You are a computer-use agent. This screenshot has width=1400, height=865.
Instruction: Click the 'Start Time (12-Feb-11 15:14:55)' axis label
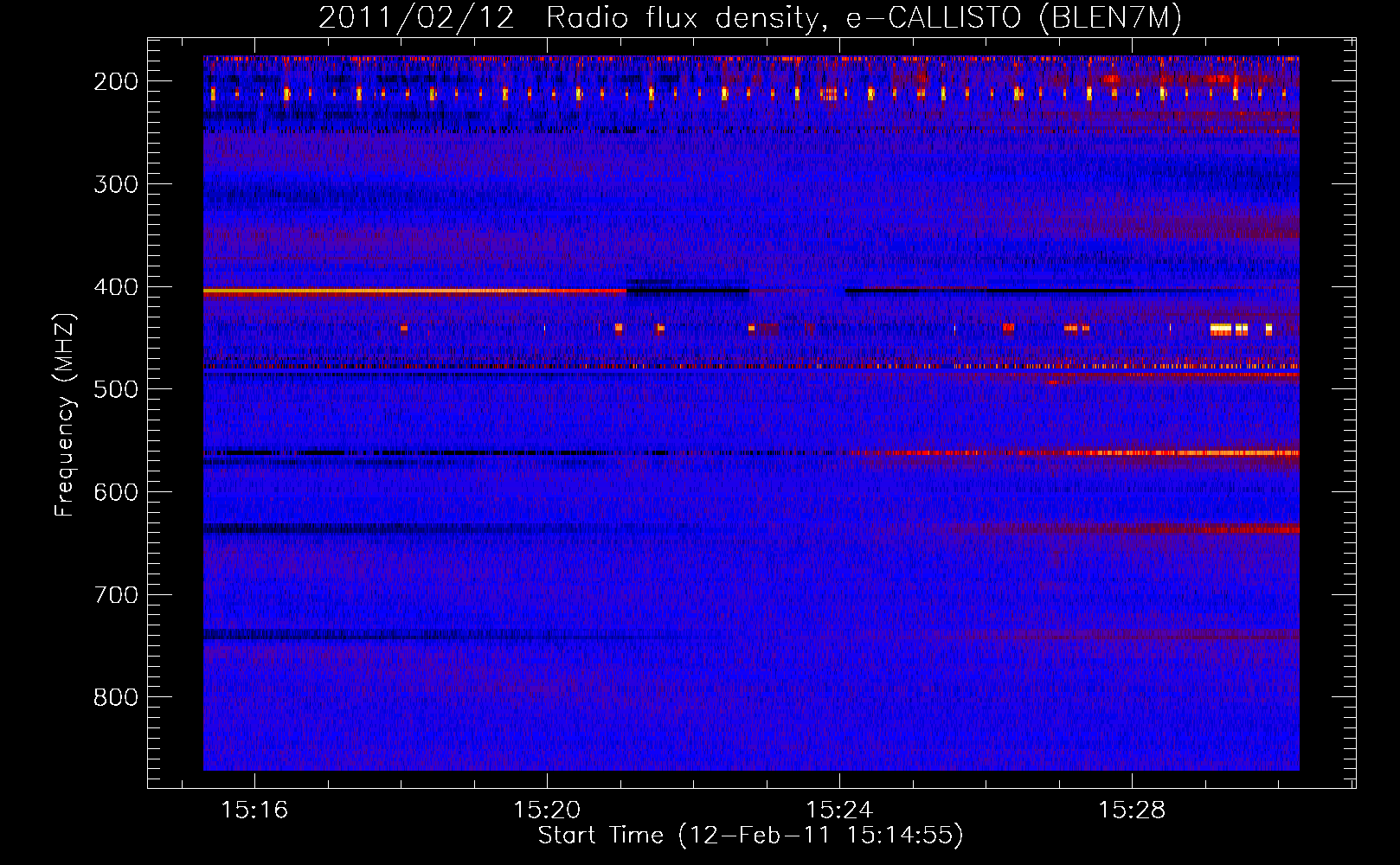pos(750,835)
